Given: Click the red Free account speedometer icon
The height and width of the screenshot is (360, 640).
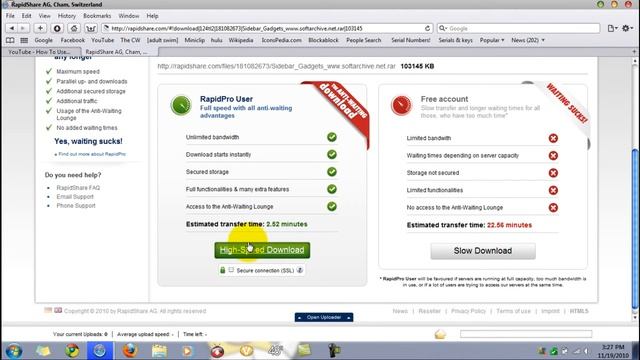Looking at the screenshot, I should pos(402,105).
